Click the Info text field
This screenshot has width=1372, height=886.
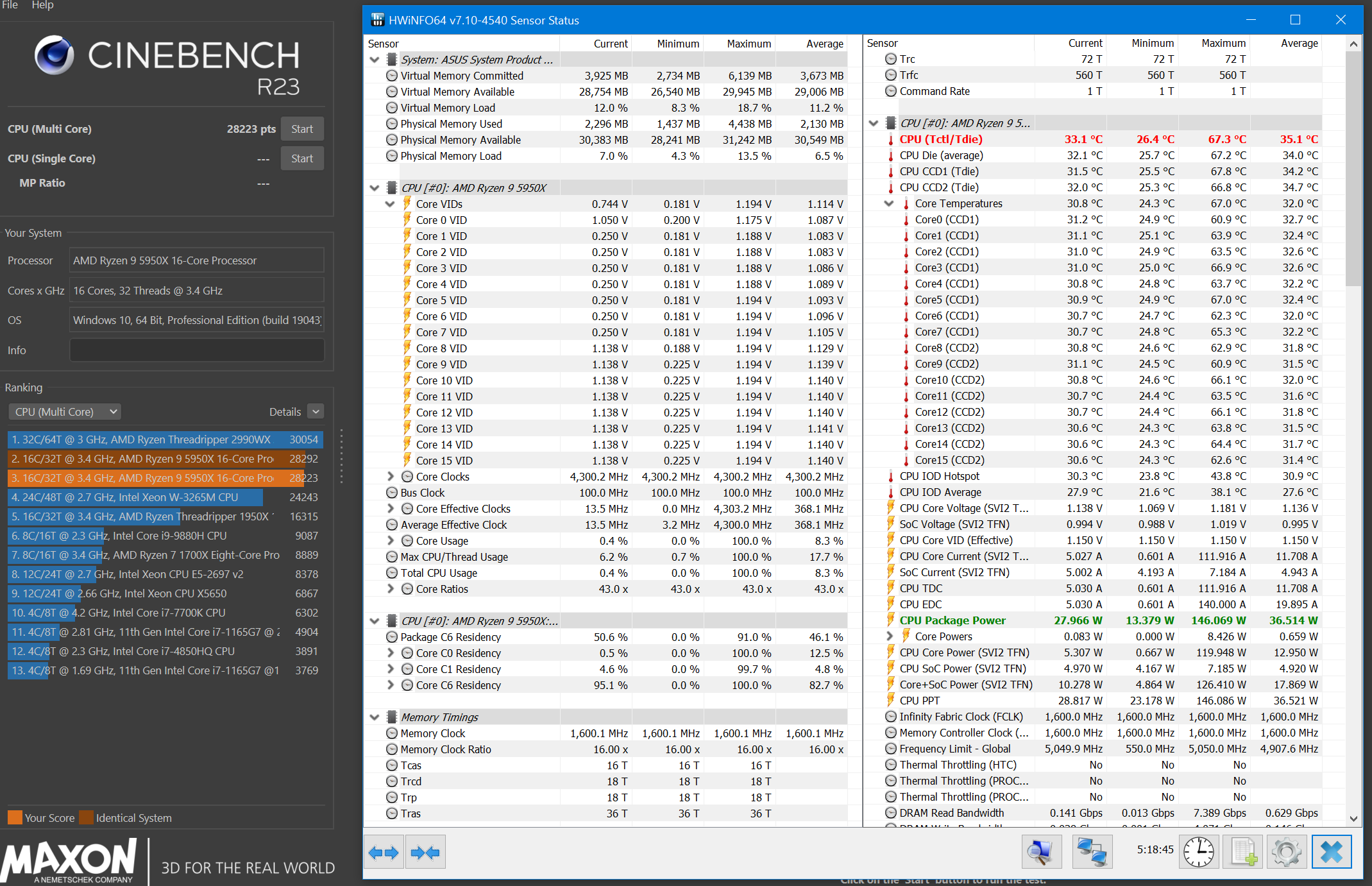pyautogui.click(x=196, y=350)
